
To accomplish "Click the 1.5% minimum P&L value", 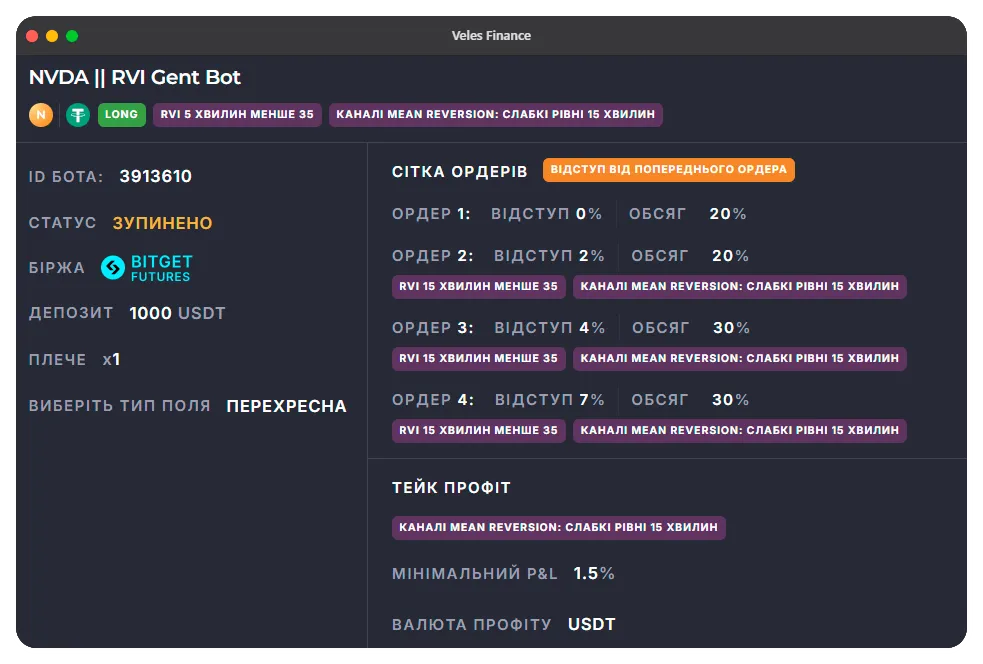I will [593, 574].
